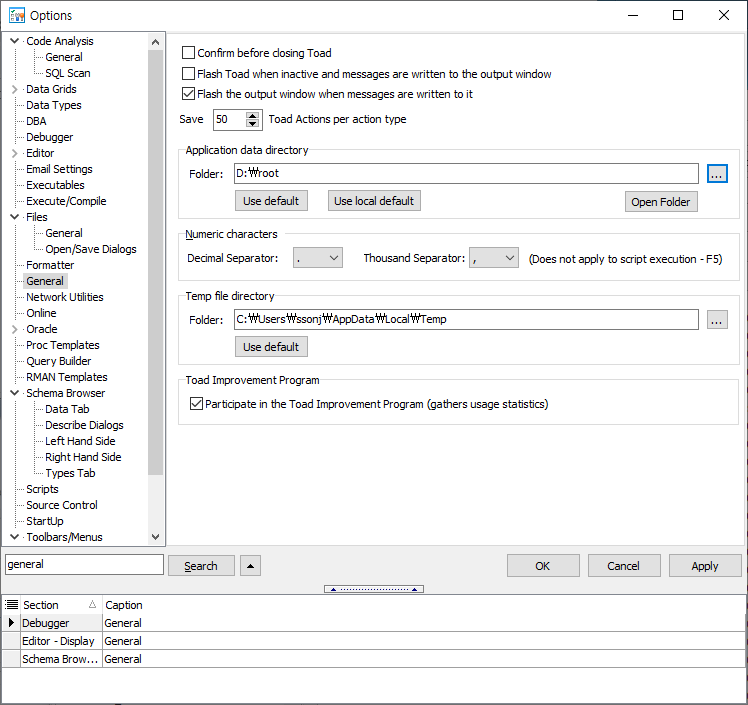Screen dimensions: 748x705
Task: Select Describe Dialogs under Schema Browser
Action: (x=84, y=425)
